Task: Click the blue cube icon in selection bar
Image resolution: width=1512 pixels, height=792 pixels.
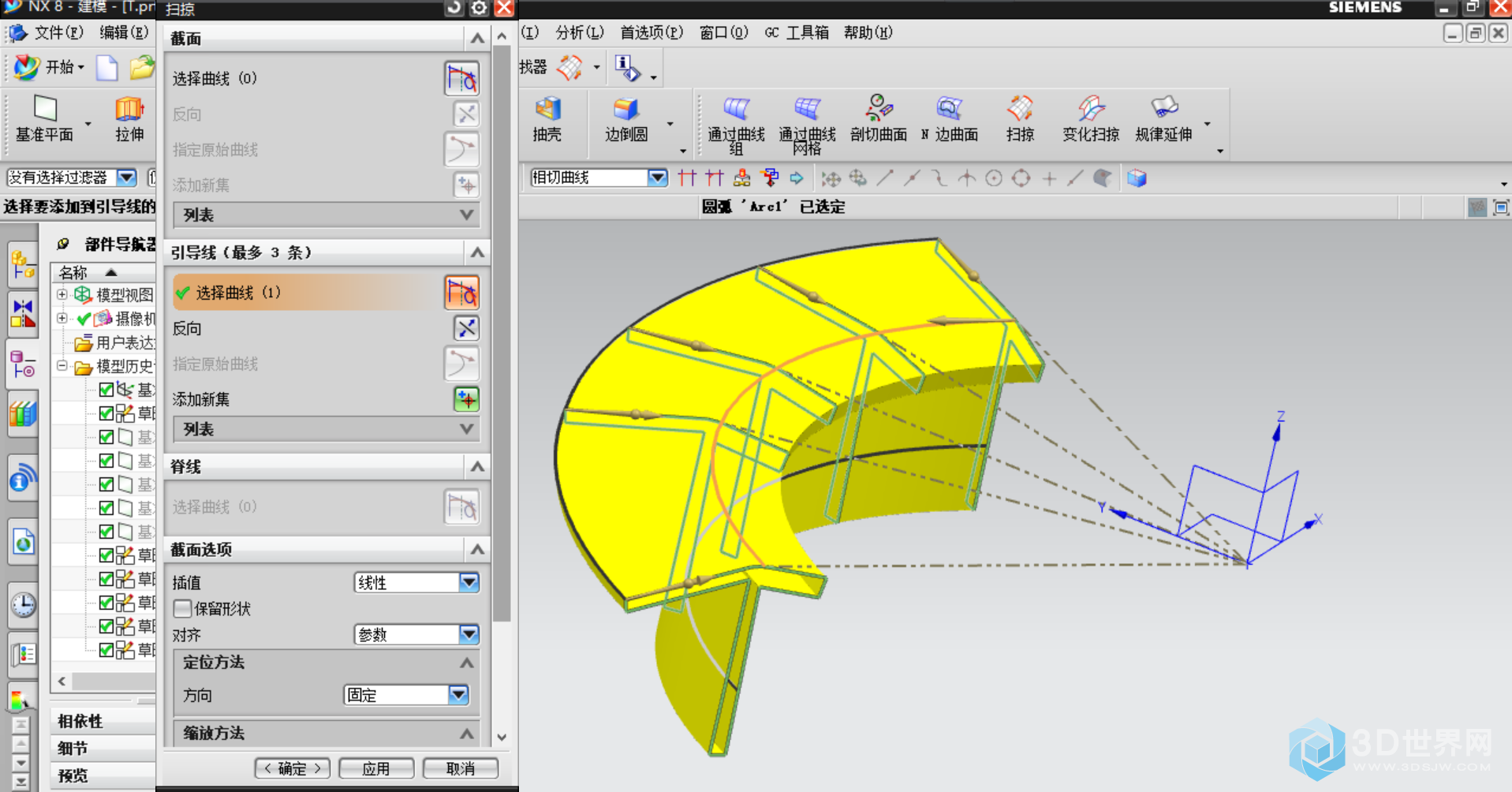Action: [x=1137, y=178]
